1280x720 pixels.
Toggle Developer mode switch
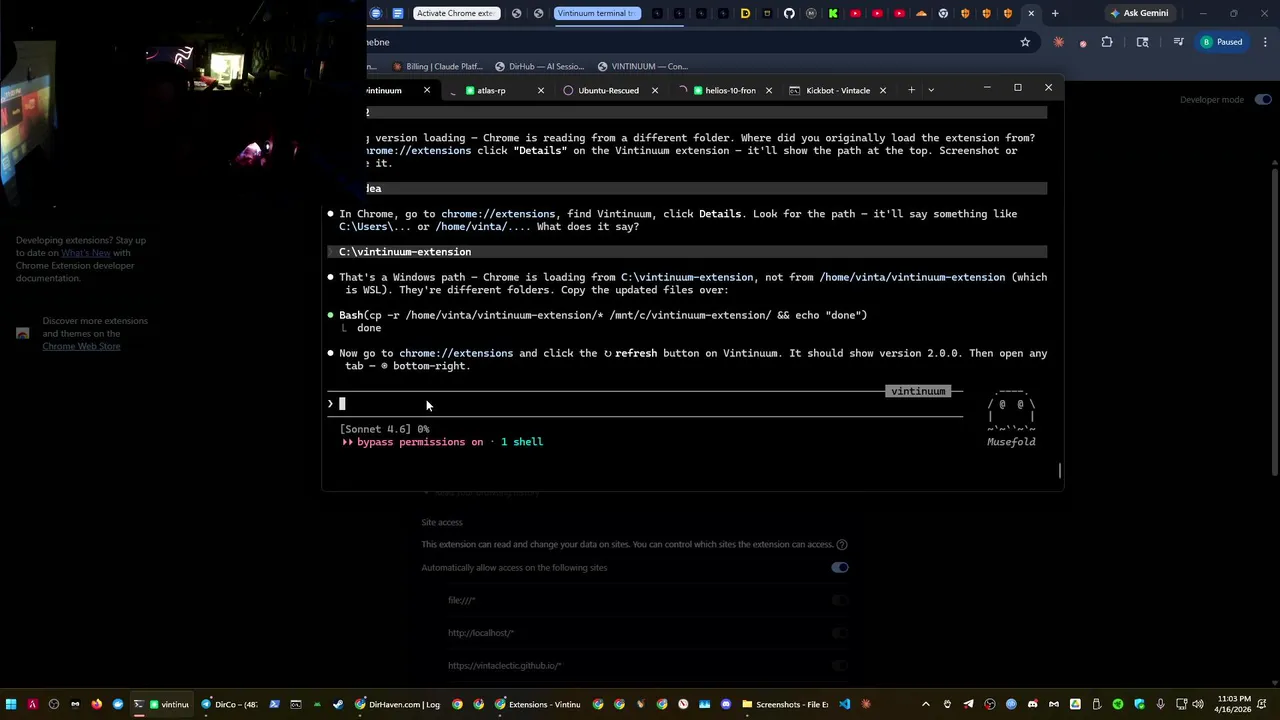click(x=1263, y=99)
